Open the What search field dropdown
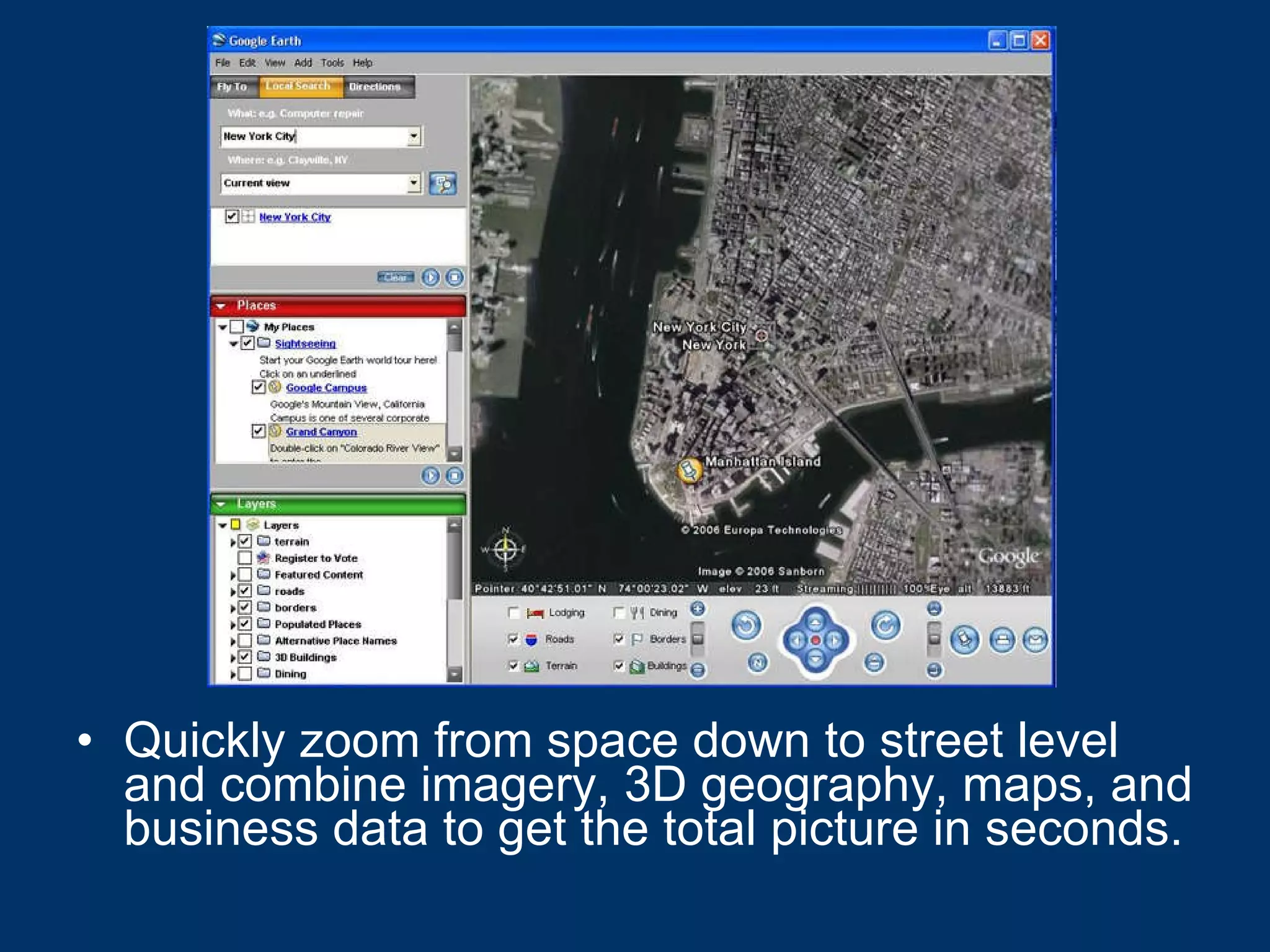 coord(414,136)
